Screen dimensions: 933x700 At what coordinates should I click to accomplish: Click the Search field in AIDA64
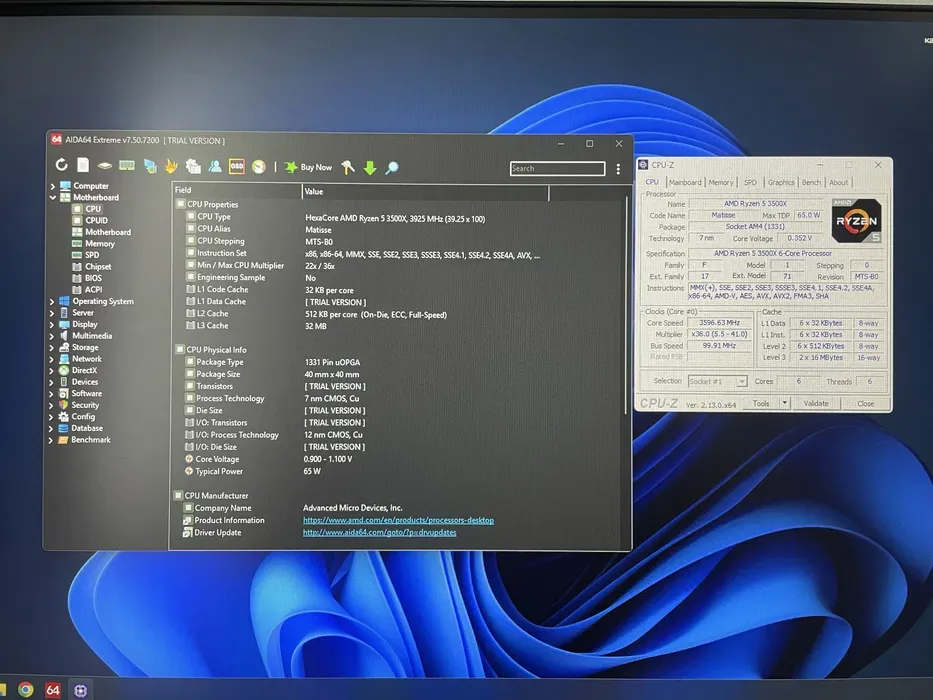pos(558,168)
